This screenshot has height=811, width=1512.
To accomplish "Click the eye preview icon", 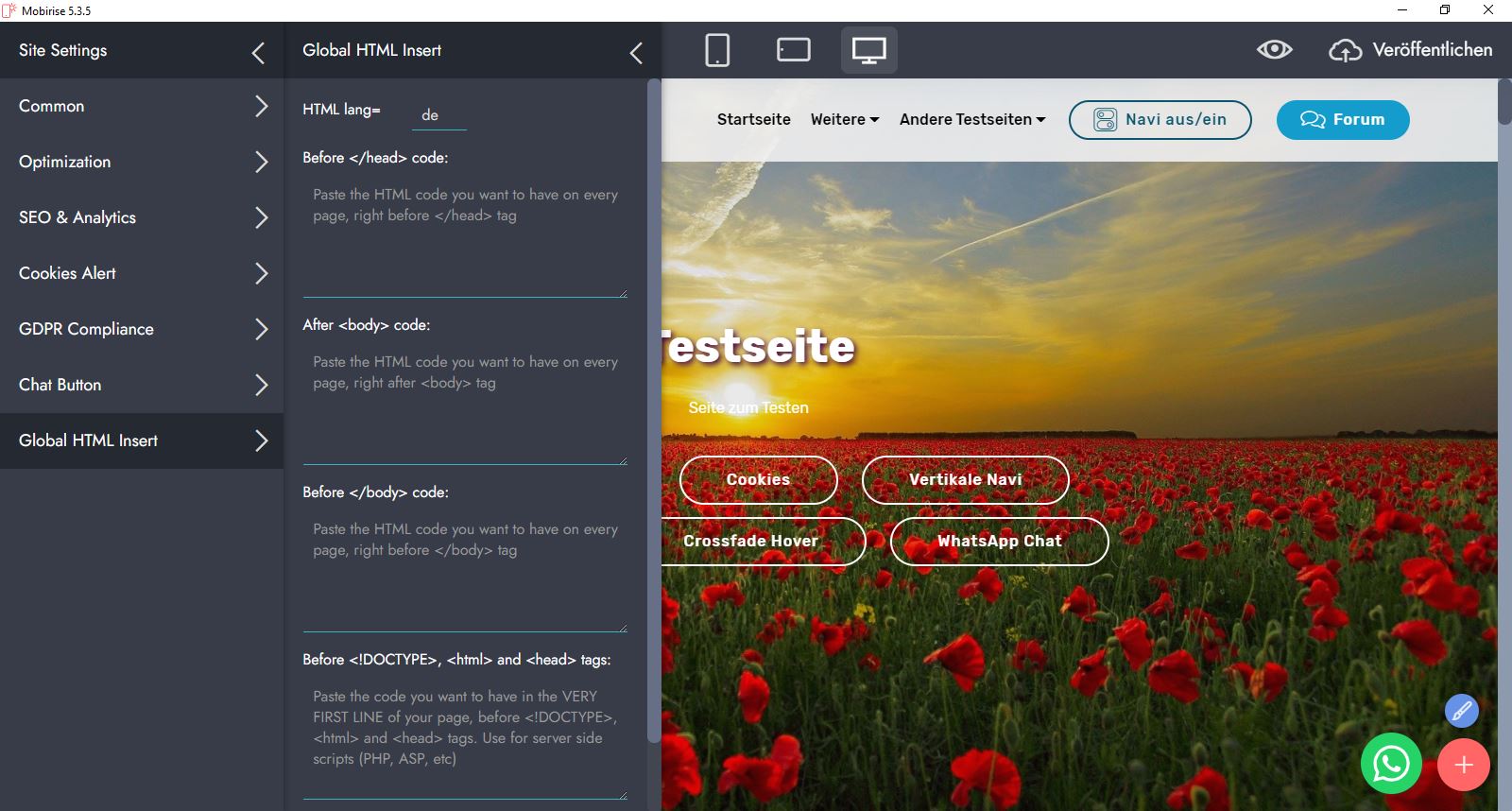I will pos(1274,50).
